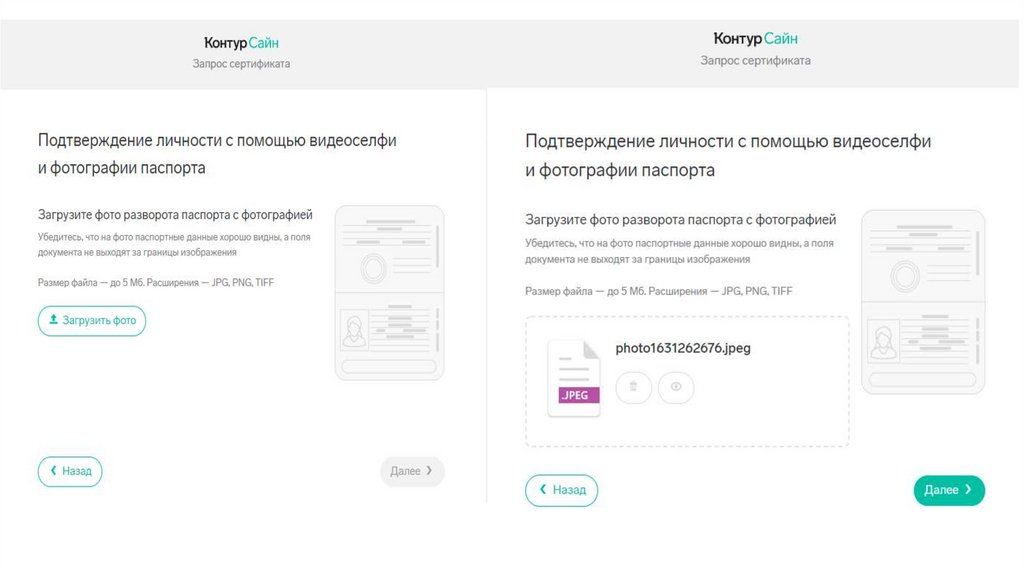Click Назад below the uploaded file box
1024x574 pixels.
point(562,490)
